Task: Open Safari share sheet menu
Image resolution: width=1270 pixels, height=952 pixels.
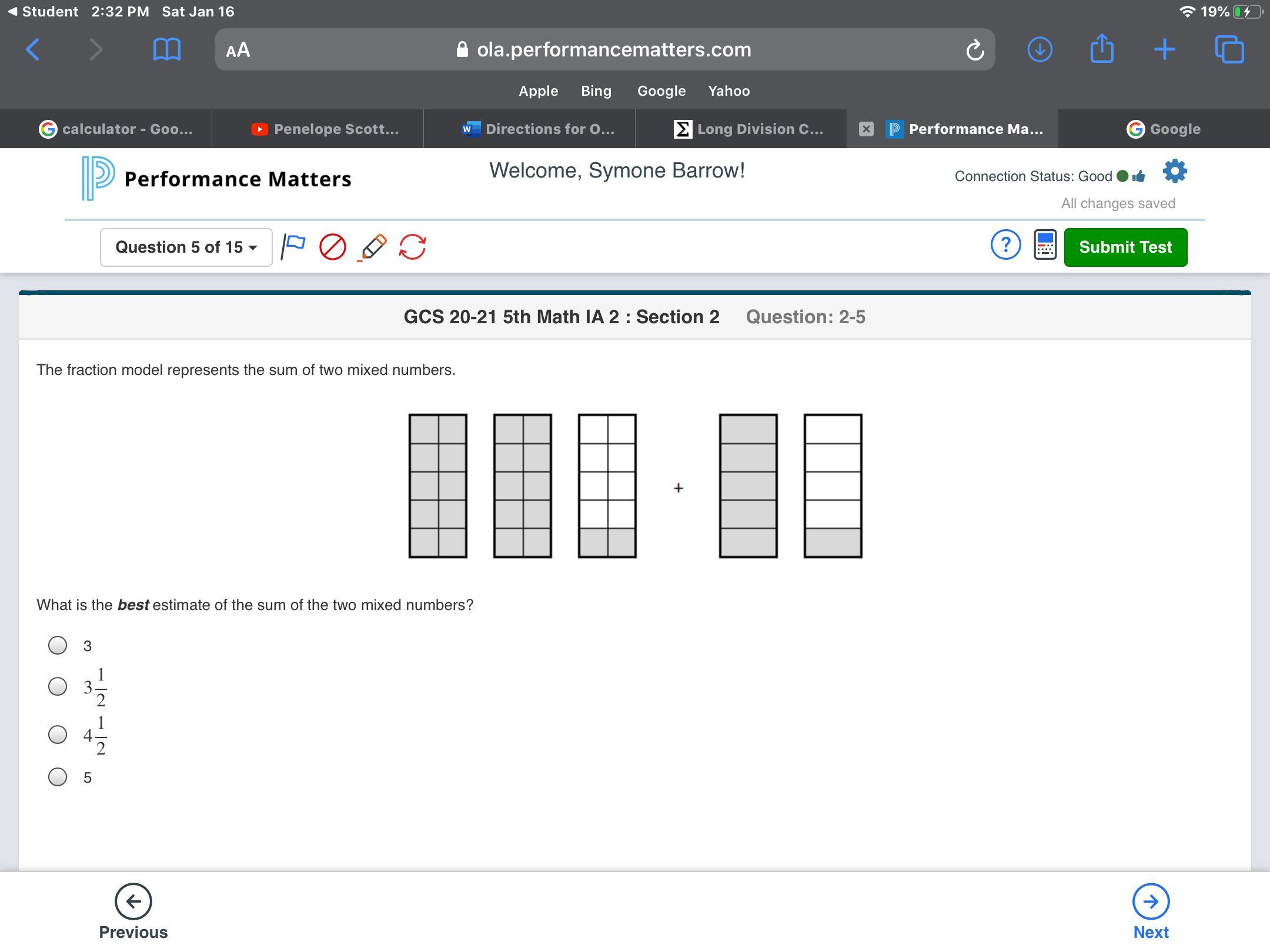Action: coord(1102,49)
